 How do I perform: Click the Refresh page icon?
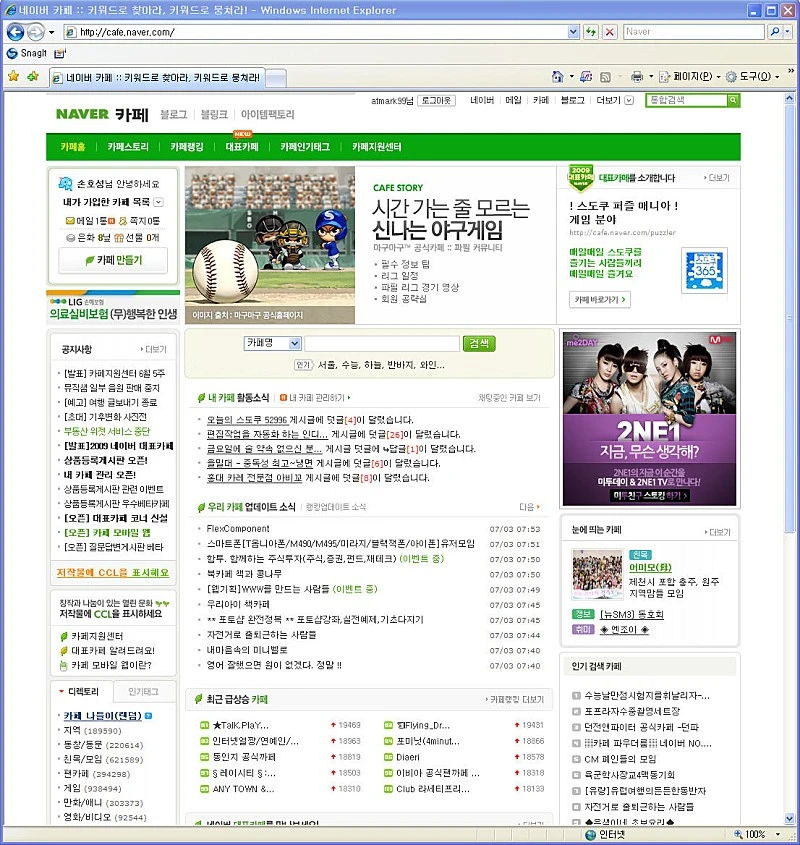click(x=591, y=32)
